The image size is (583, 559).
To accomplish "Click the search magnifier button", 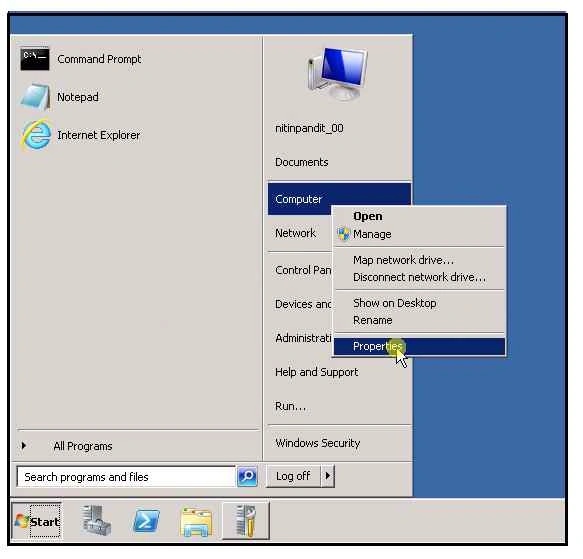I will coord(247,476).
